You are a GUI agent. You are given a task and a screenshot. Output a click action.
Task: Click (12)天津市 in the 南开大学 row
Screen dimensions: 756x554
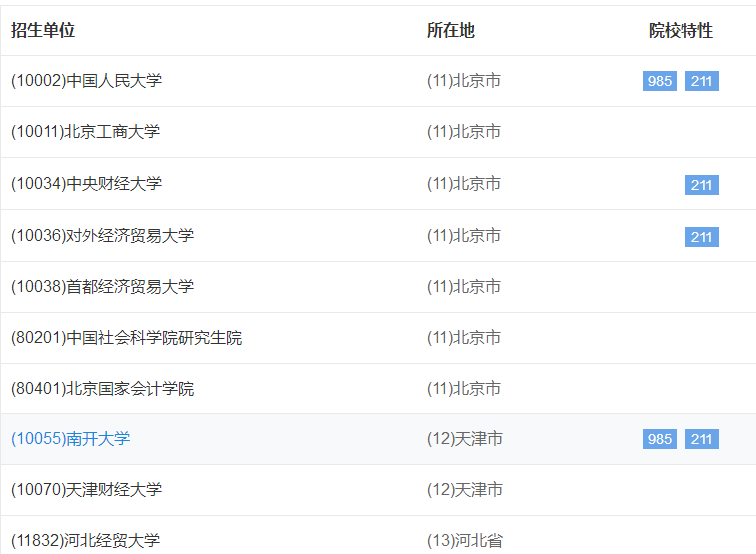pyautogui.click(x=465, y=439)
